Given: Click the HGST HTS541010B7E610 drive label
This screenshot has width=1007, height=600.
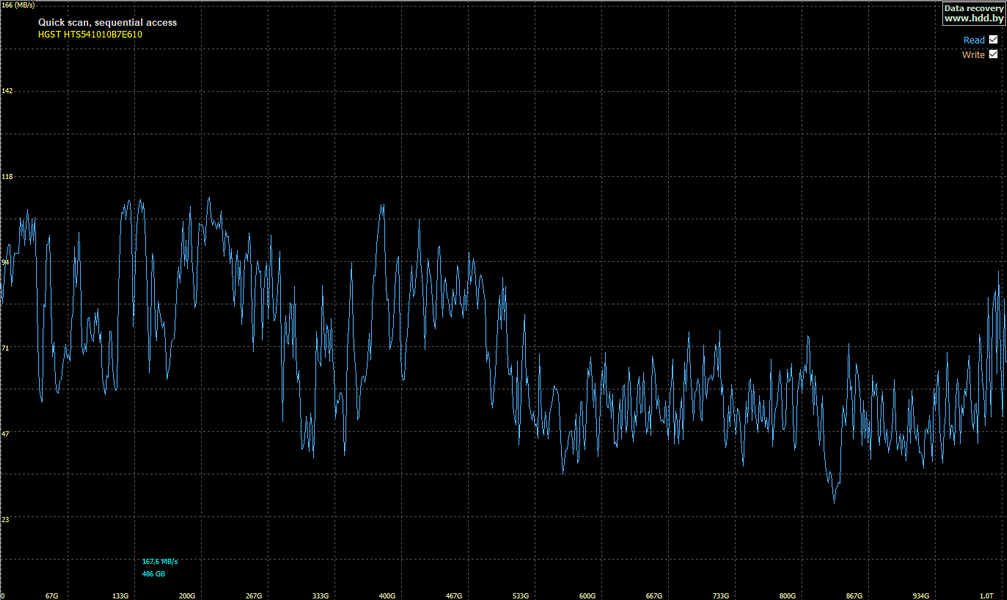Looking at the screenshot, I should pyautogui.click(x=90, y=35).
